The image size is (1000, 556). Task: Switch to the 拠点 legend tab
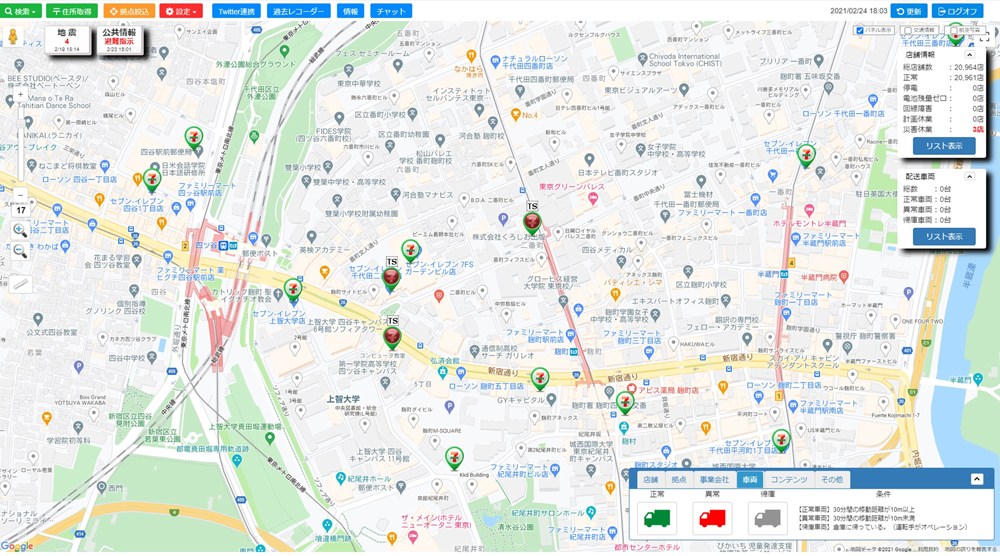tap(679, 479)
